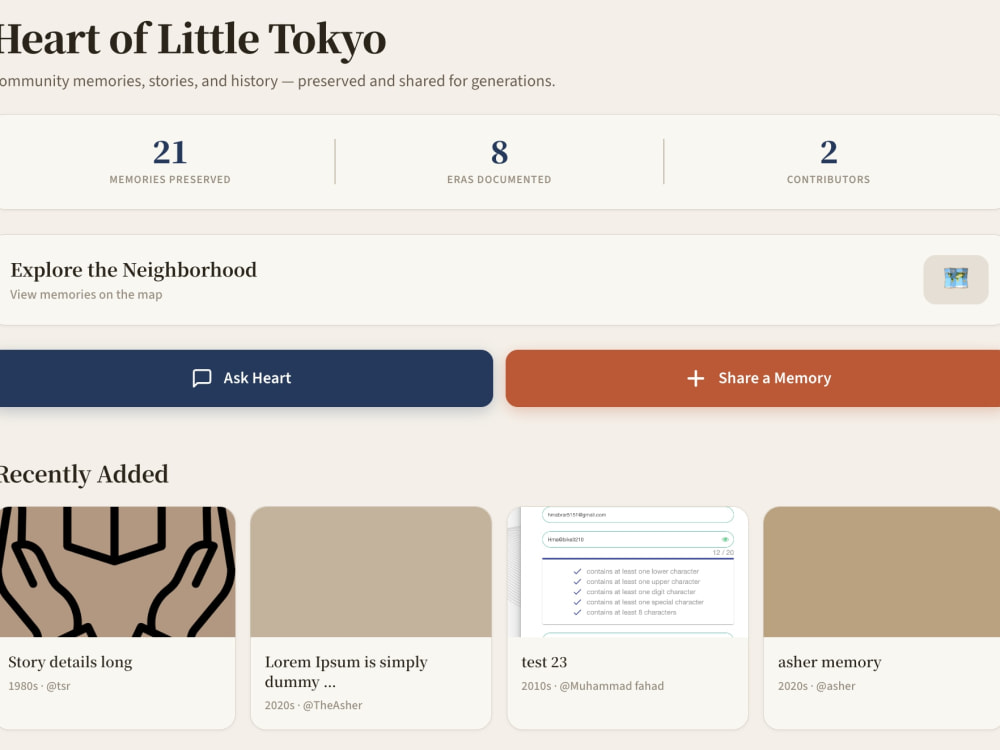Click the 'Lorem Ipsum is simply dummy ...' title
Viewport: 1000px width, 750px height.
click(346, 672)
